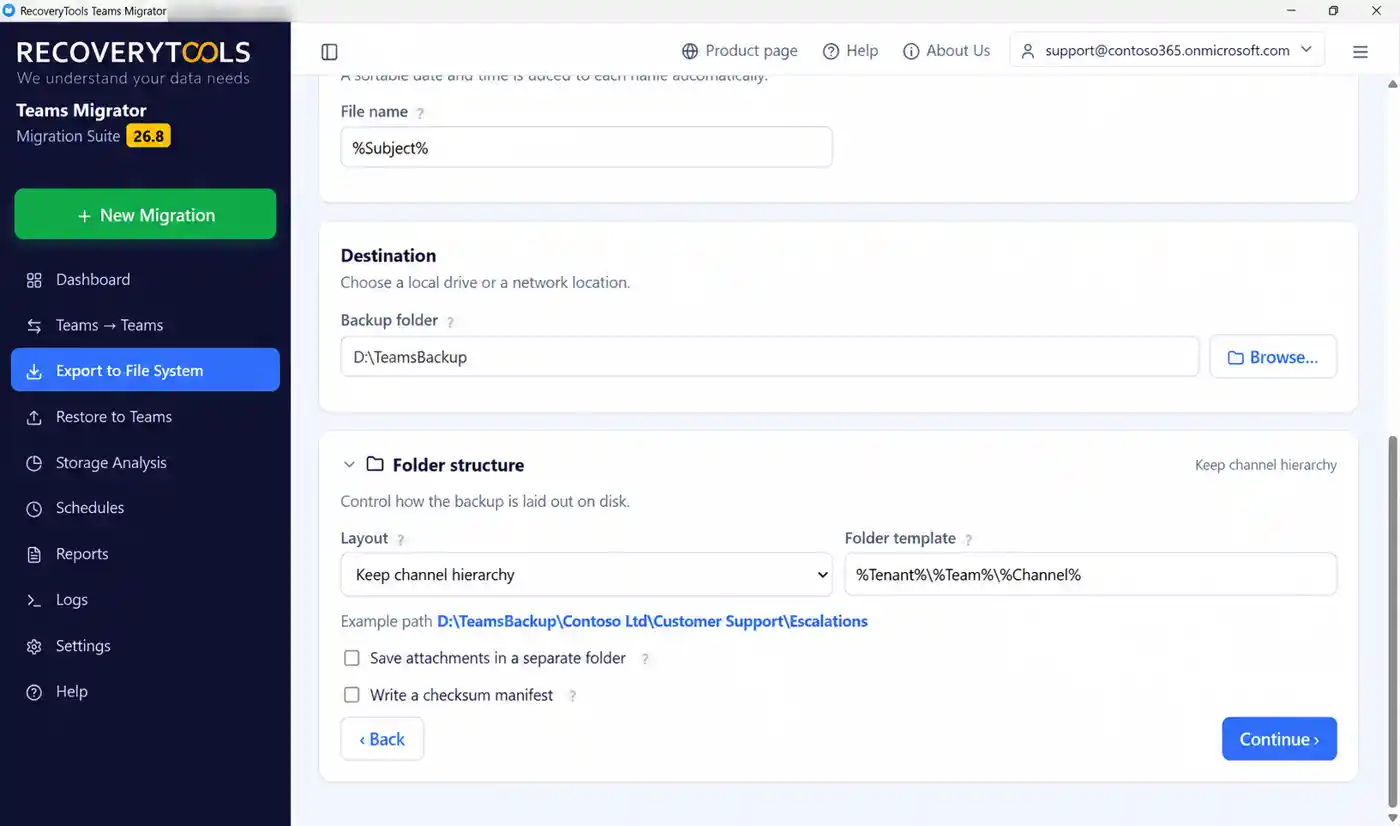
Task: Open Settings in sidebar
Action: [x=145, y=646]
